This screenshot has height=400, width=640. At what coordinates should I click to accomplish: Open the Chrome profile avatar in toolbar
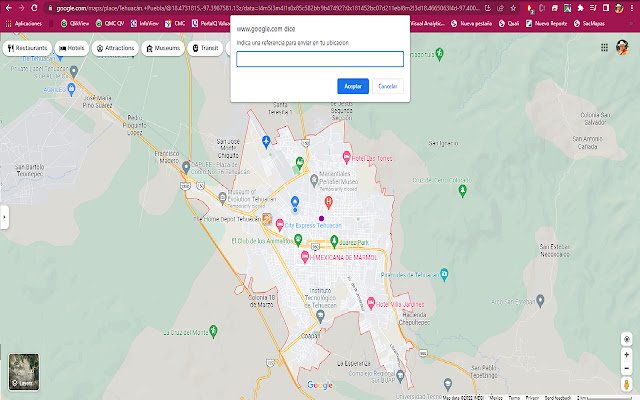coord(619,8)
